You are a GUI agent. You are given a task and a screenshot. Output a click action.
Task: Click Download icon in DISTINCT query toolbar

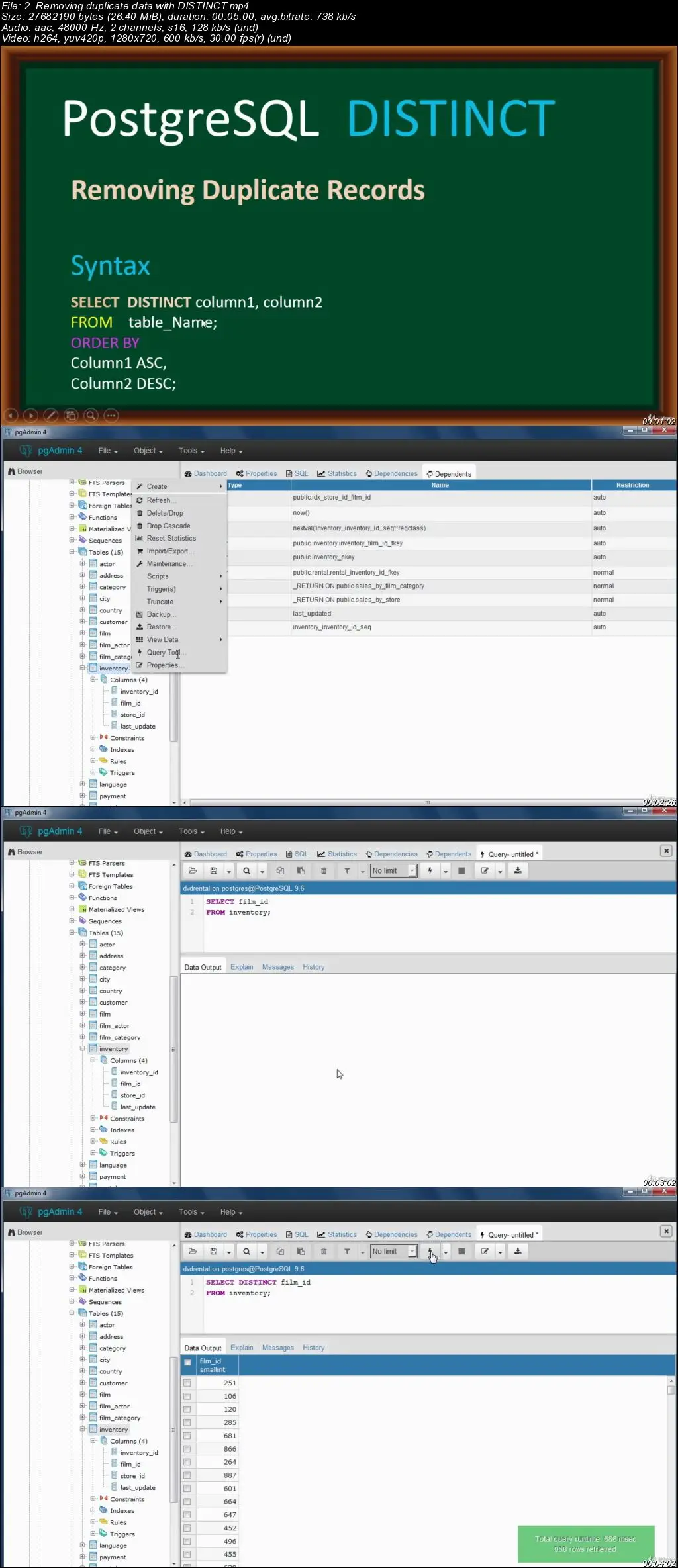(518, 1251)
